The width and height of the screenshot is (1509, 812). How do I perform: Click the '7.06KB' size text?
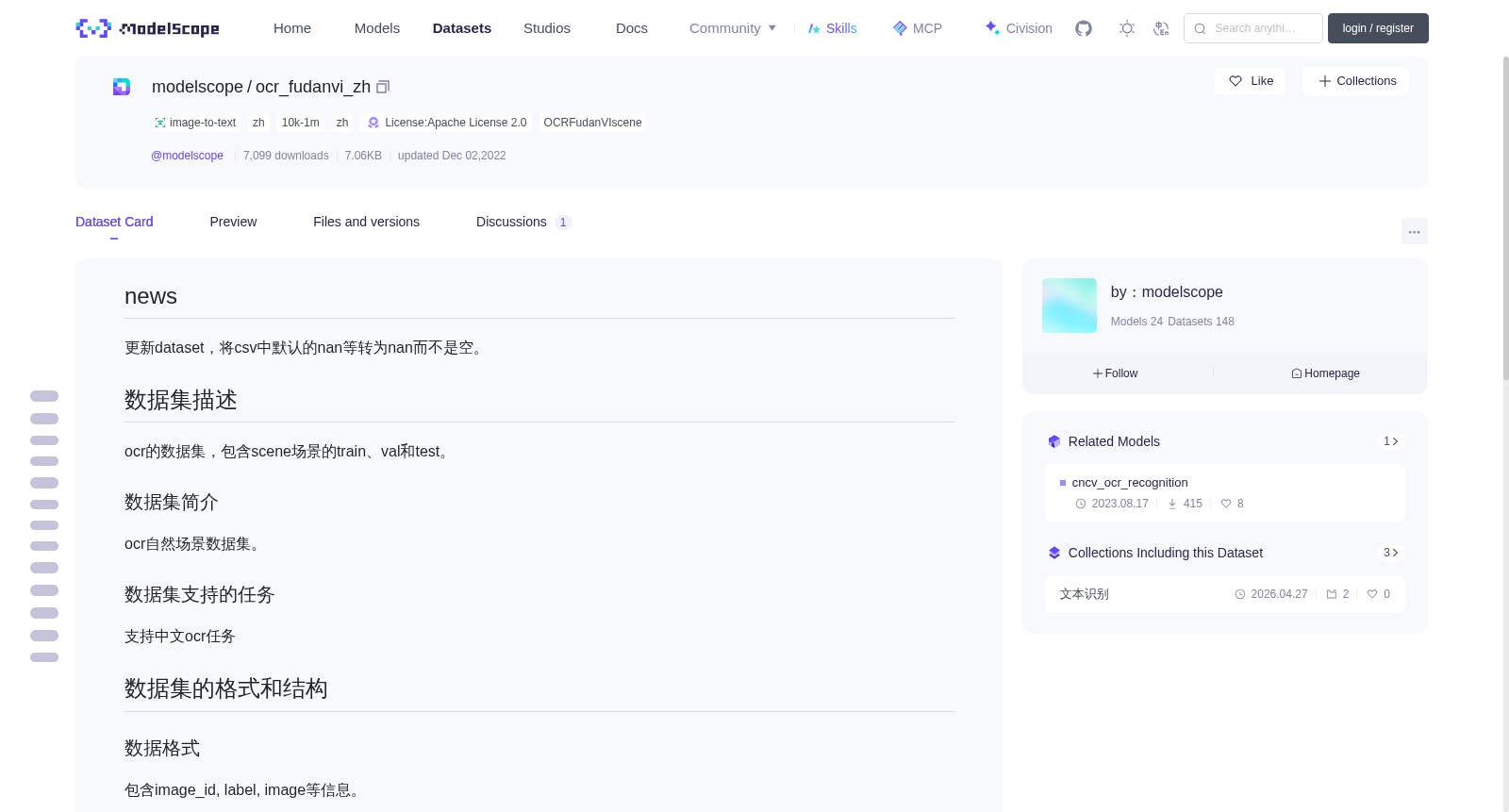pyautogui.click(x=363, y=156)
